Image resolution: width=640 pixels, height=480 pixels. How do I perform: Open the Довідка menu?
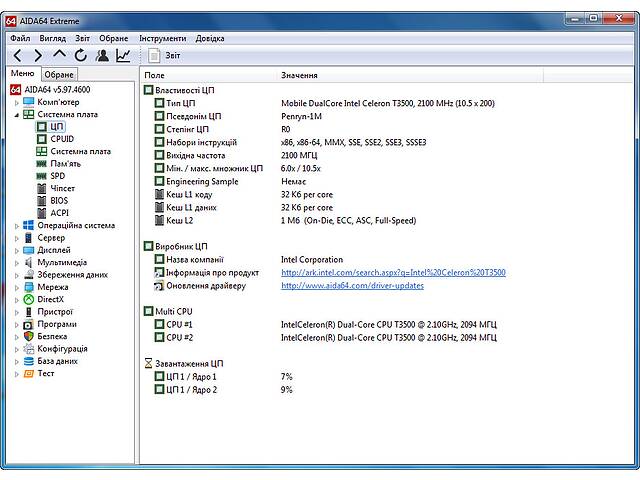point(210,38)
